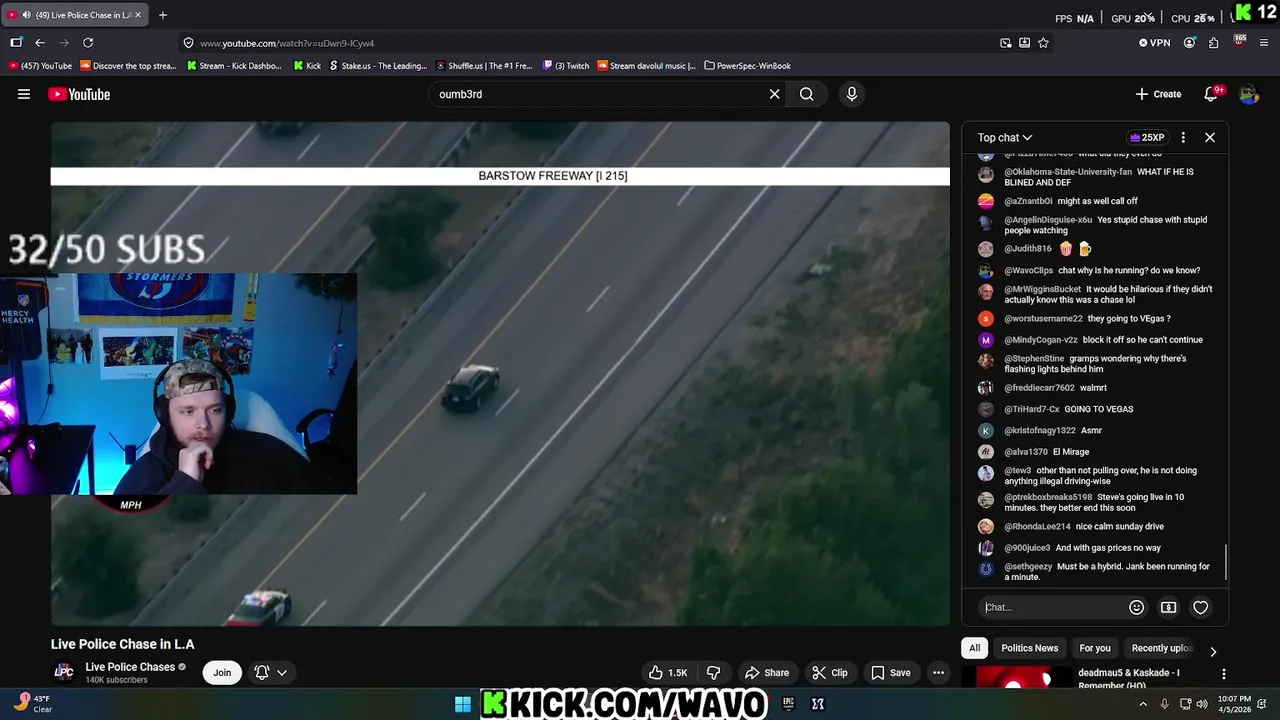Image resolution: width=1280 pixels, height=720 pixels.
Task: Open the Live Police Chases channel avatar
Action: [x=63, y=673]
